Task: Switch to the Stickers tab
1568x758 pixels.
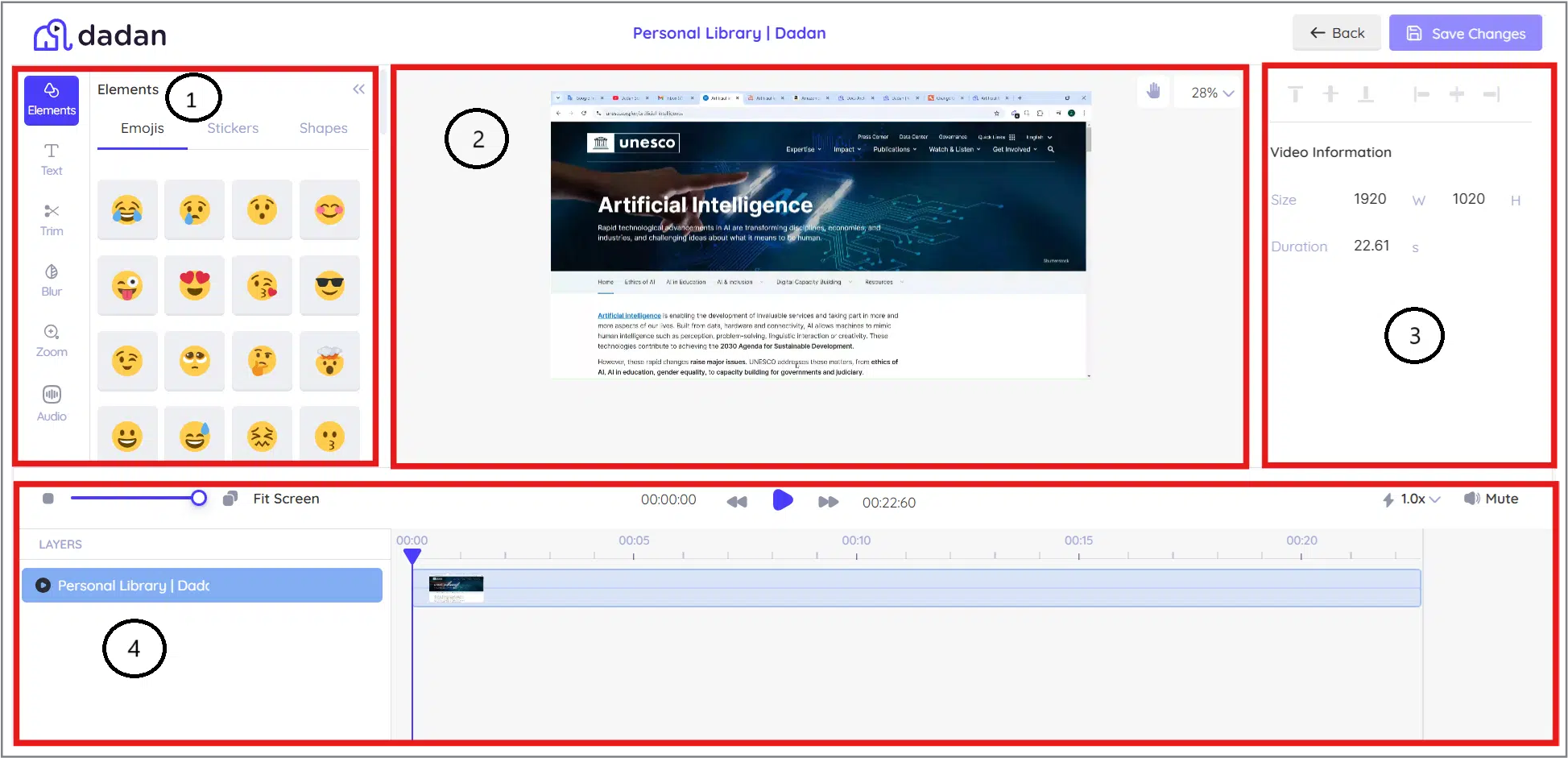Action: coord(233,127)
